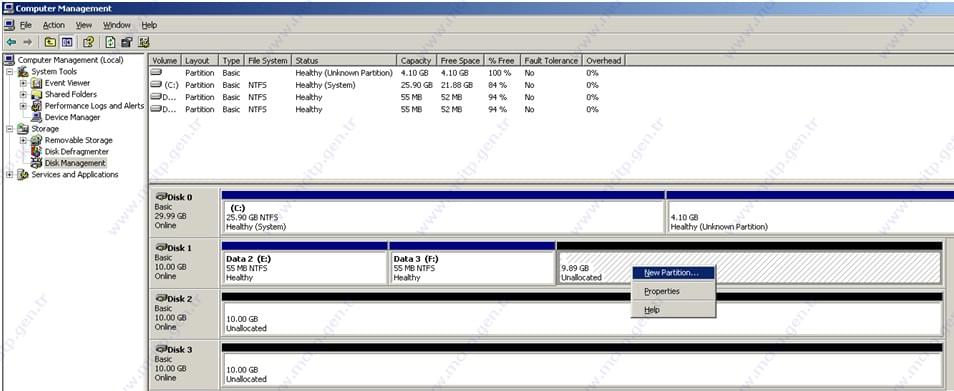Open the Action menu
The height and width of the screenshot is (391, 954).
(54, 25)
